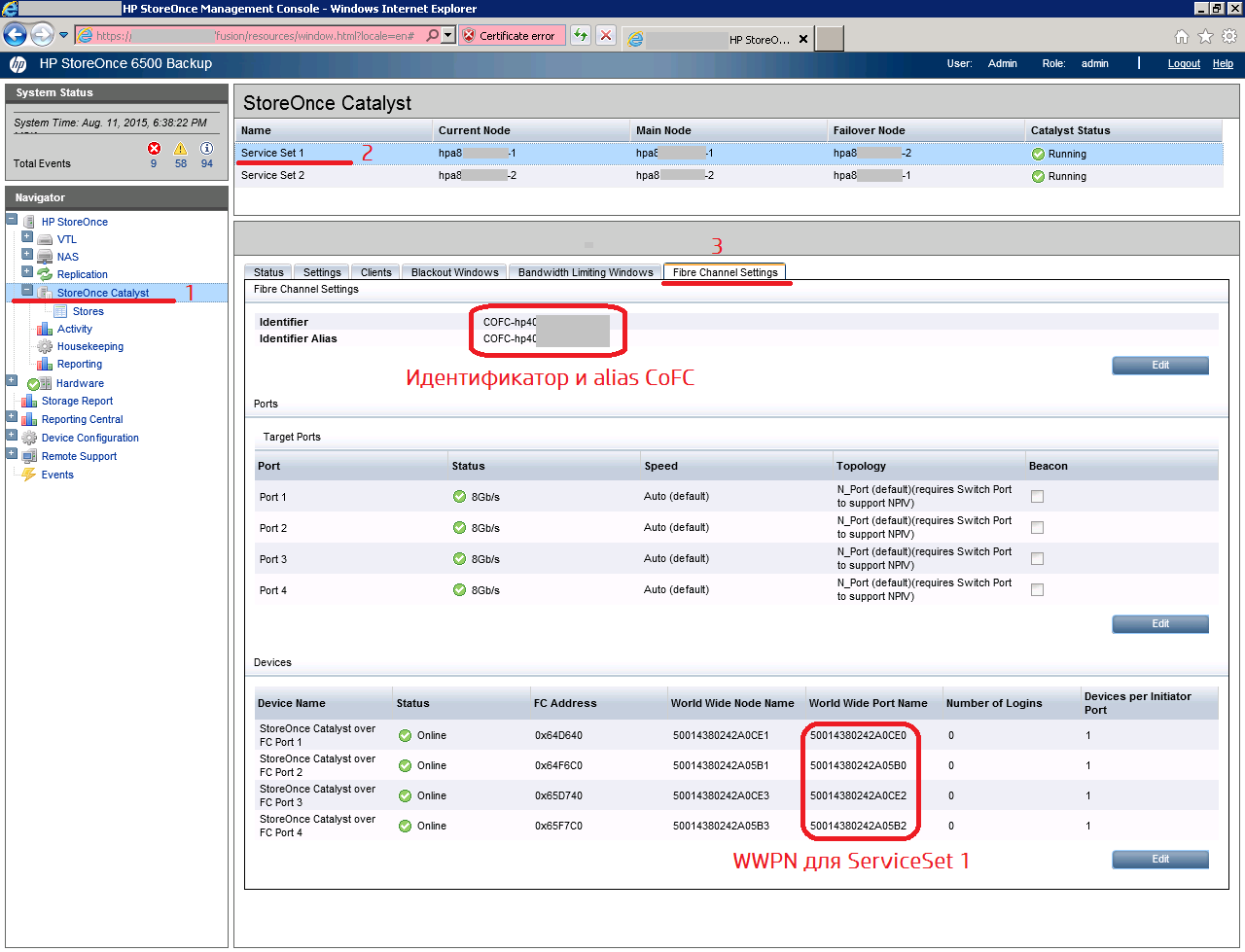Open Storage Report in the Navigator
Viewport: 1245px width, 952px height.
77,401
